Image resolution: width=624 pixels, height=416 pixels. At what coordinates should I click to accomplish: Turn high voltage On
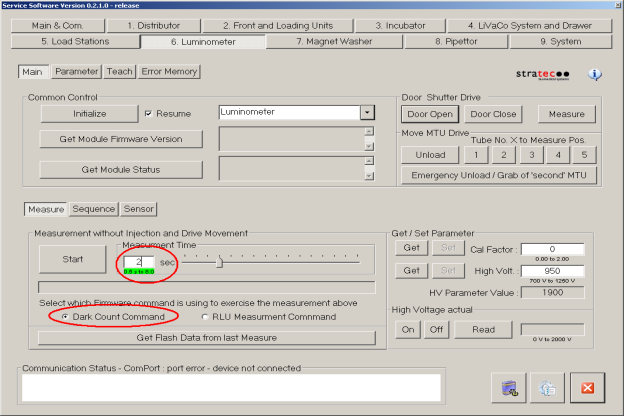[408, 329]
